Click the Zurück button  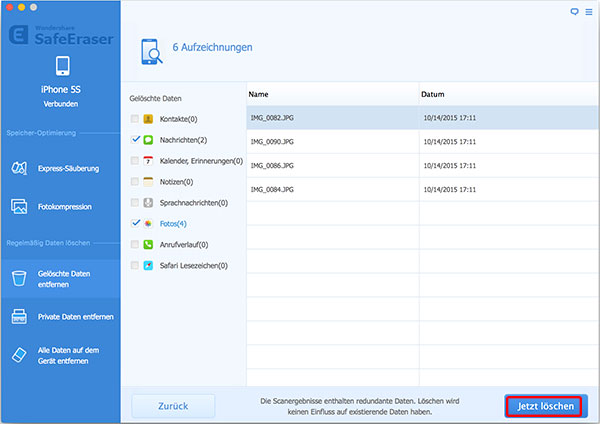coord(173,406)
